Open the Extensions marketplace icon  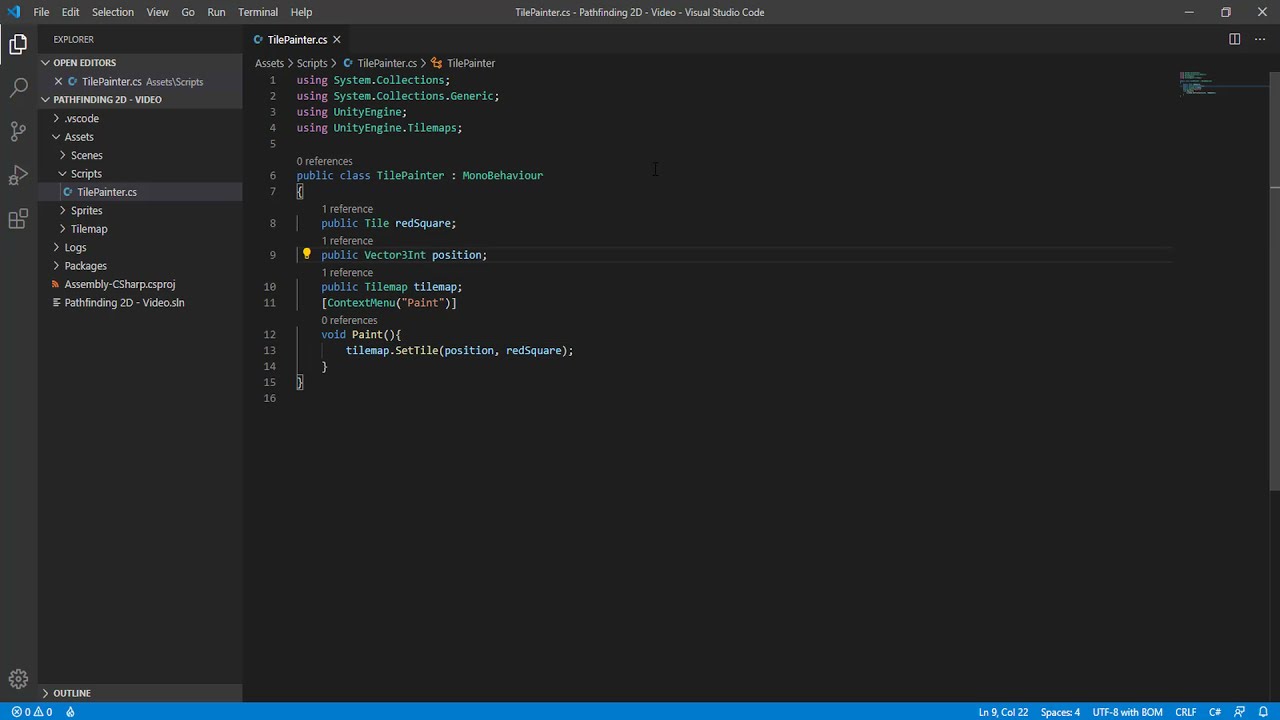[x=18, y=220]
